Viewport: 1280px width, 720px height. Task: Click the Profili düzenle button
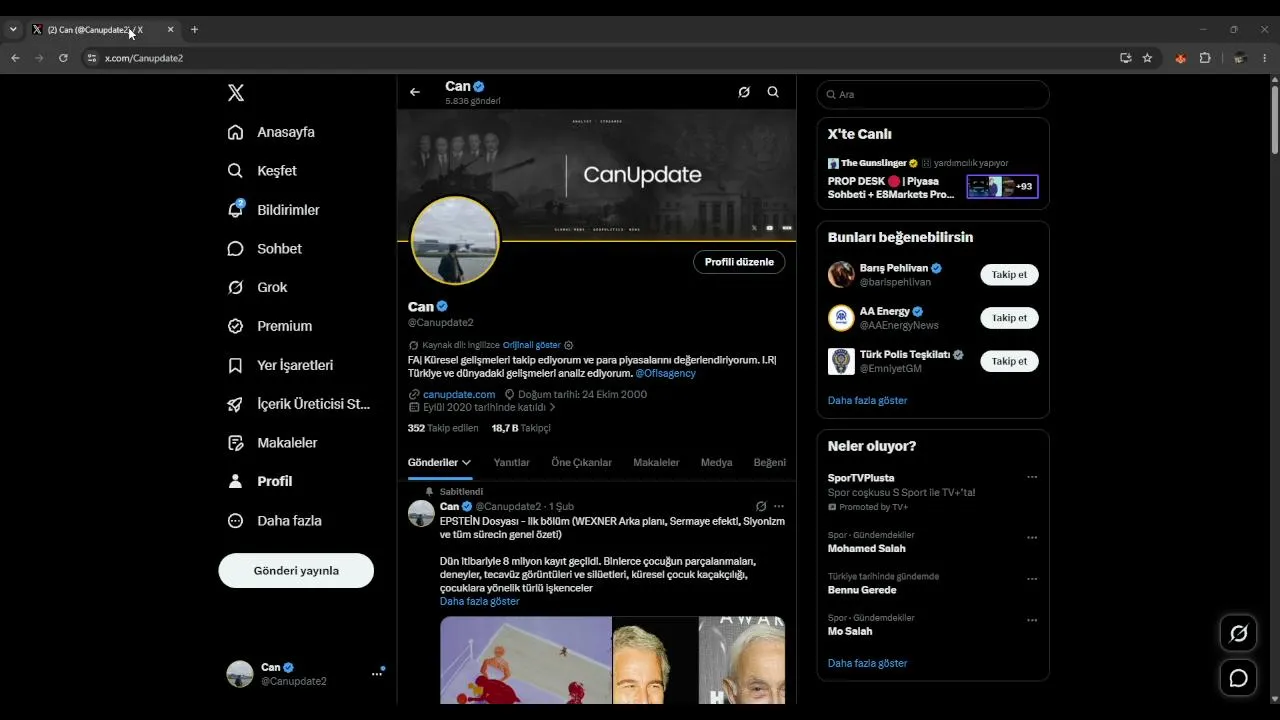pos(739,262)
